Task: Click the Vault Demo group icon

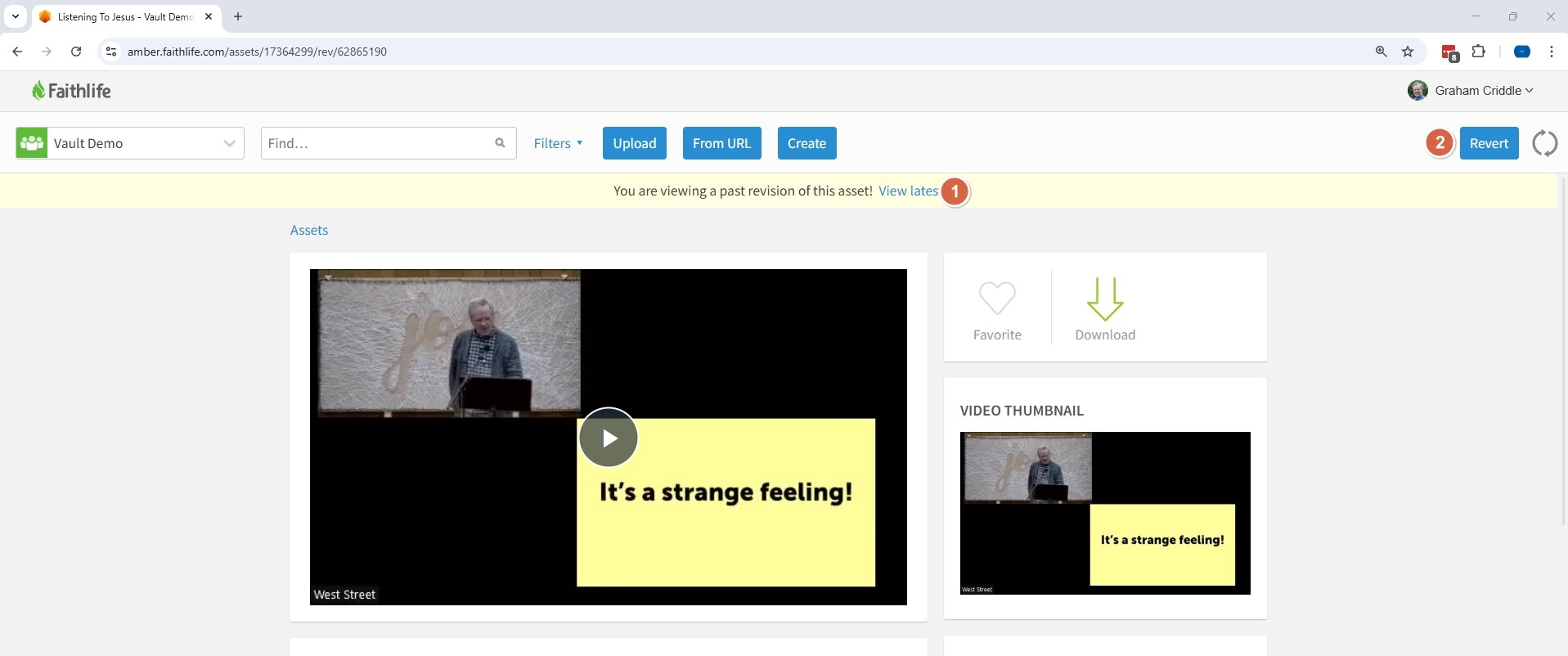Action: pos(32,143)
